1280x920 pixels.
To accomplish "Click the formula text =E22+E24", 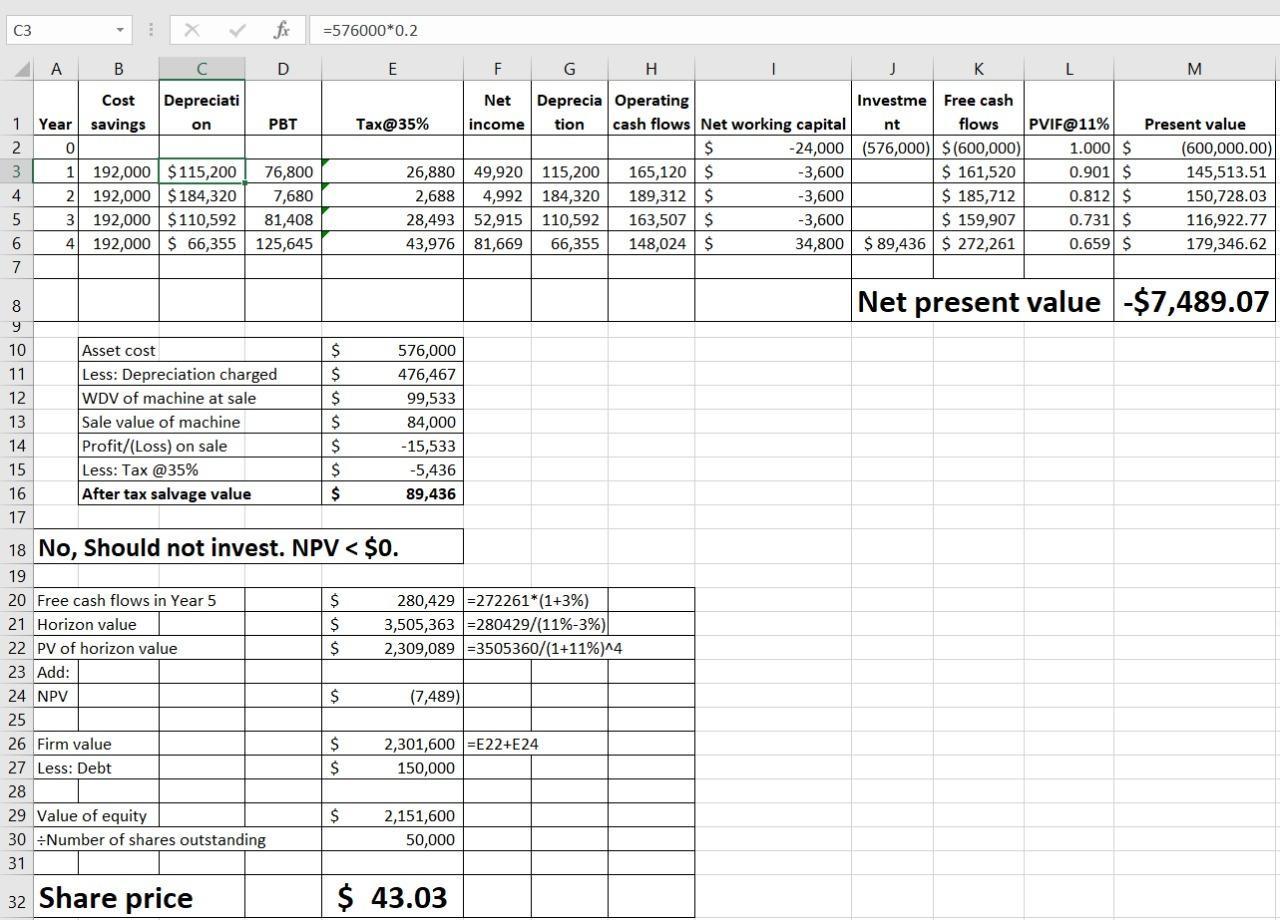I will [503, 744].
